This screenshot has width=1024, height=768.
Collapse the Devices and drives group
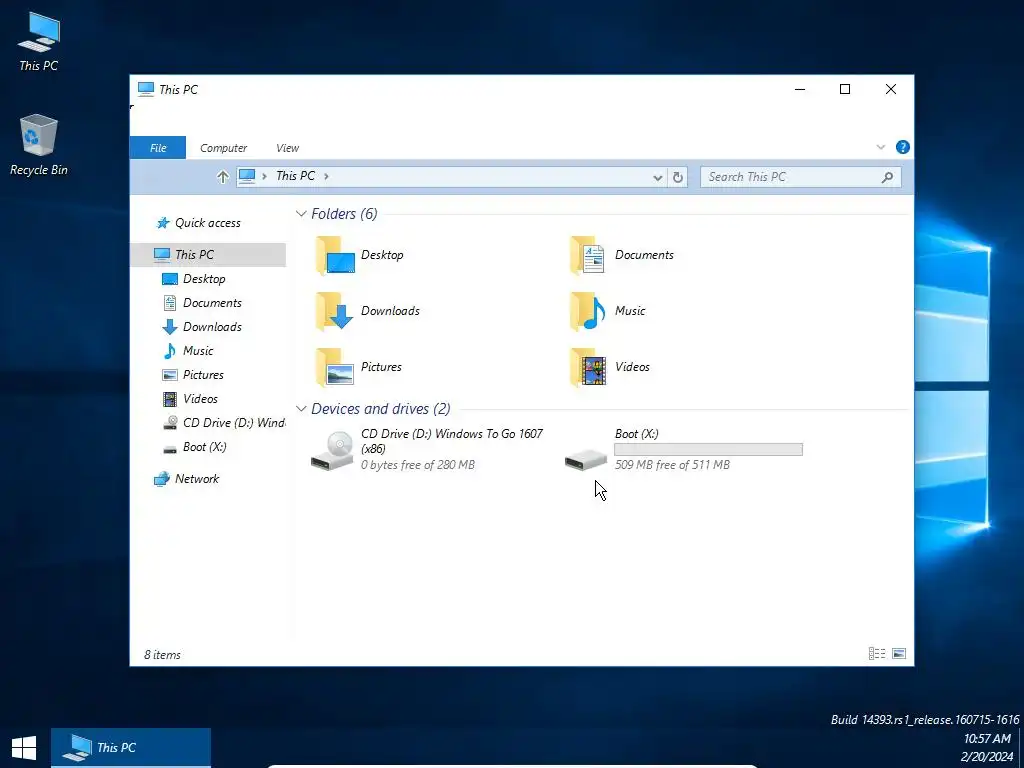pyautogui.click(x=301, y=409)
